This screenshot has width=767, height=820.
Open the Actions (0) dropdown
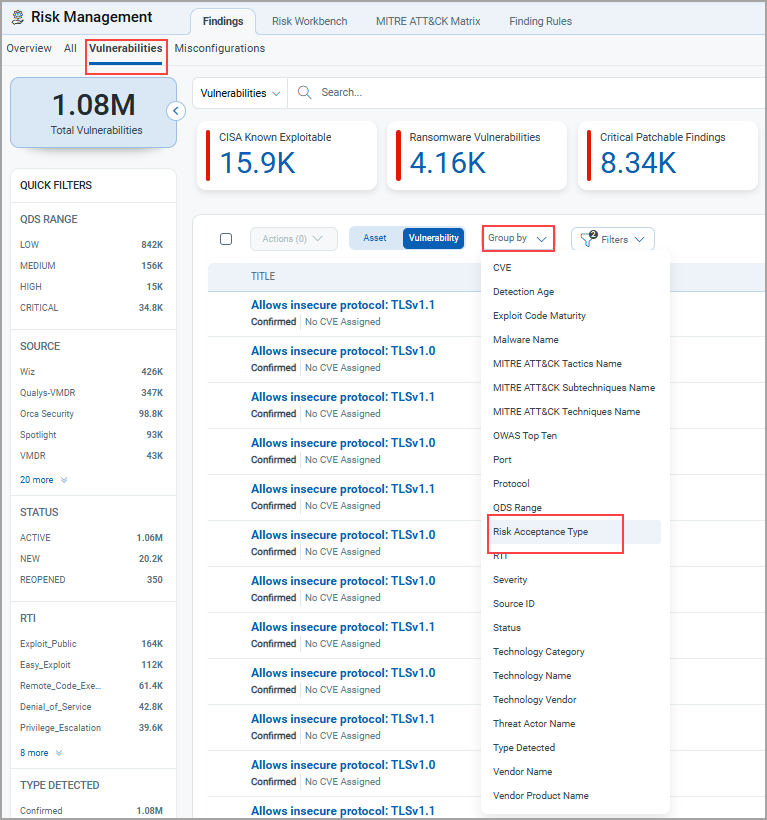point(293,239)
